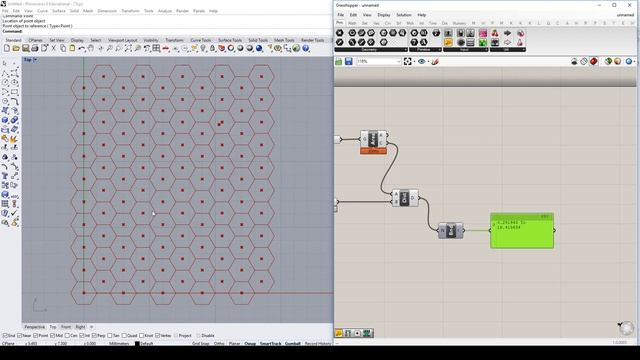Screen dimensions: 640x360
Task: Click the Area component on Grasshopper canvas
Action: click(x=373, y=139)
